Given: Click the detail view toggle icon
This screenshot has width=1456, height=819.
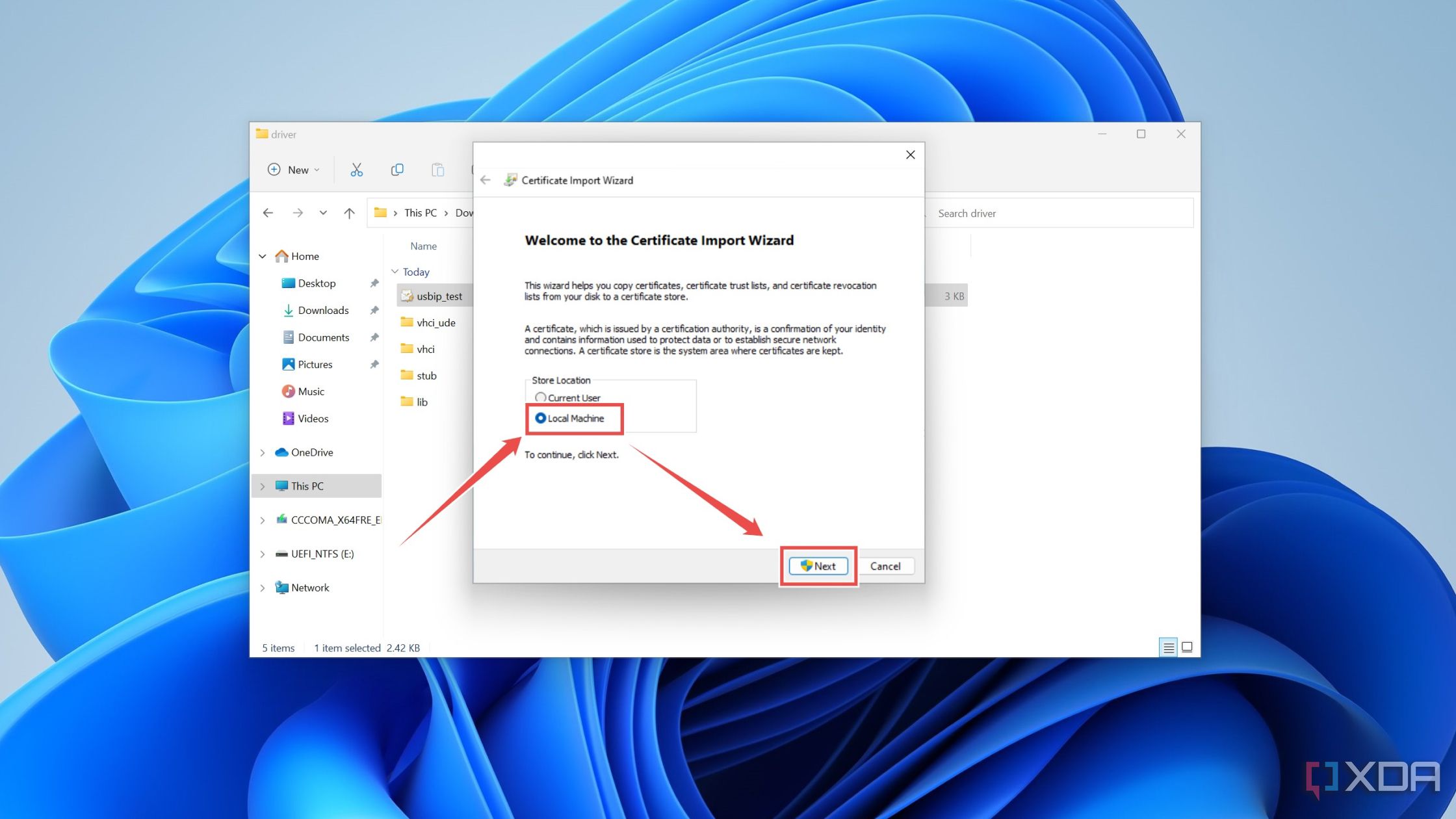Looking at the screenshot, I should pyautogui.click(x=1167, y=647).
